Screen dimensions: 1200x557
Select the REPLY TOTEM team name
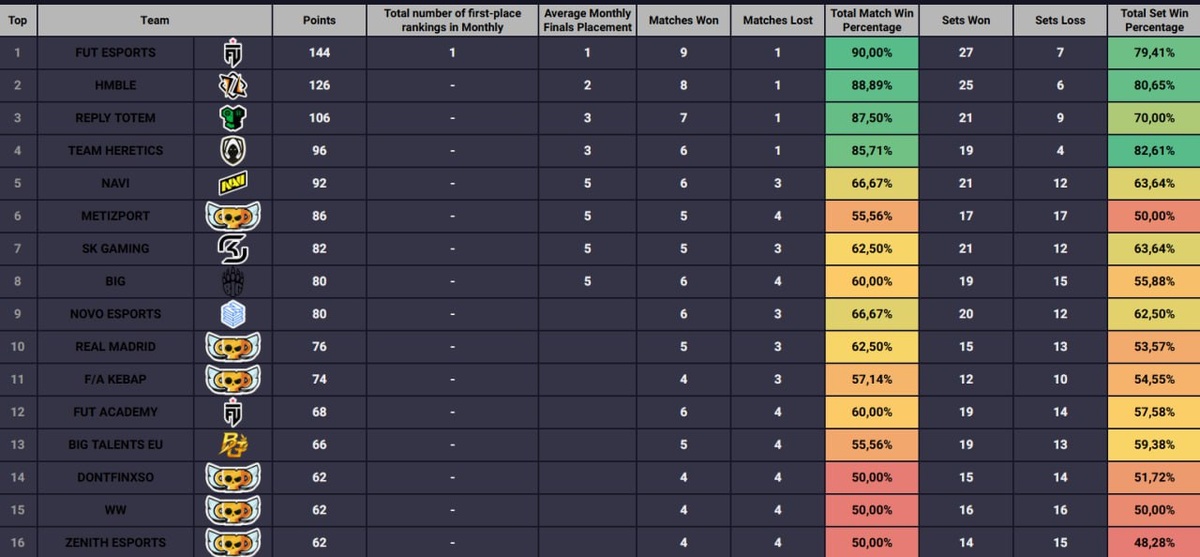tap(115, 118)
